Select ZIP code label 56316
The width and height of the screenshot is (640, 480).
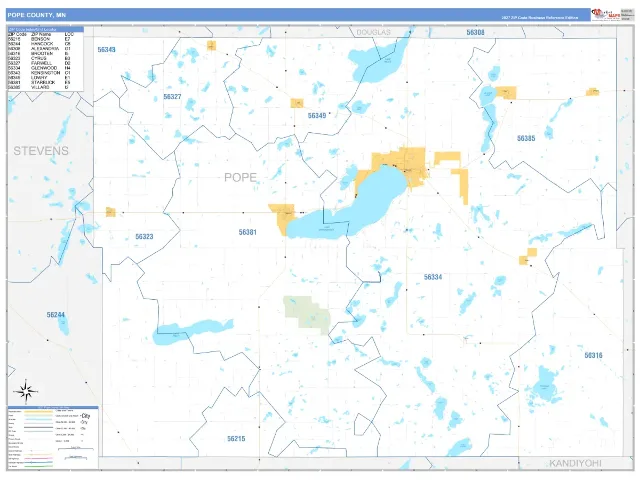click(x=593, y=356)
